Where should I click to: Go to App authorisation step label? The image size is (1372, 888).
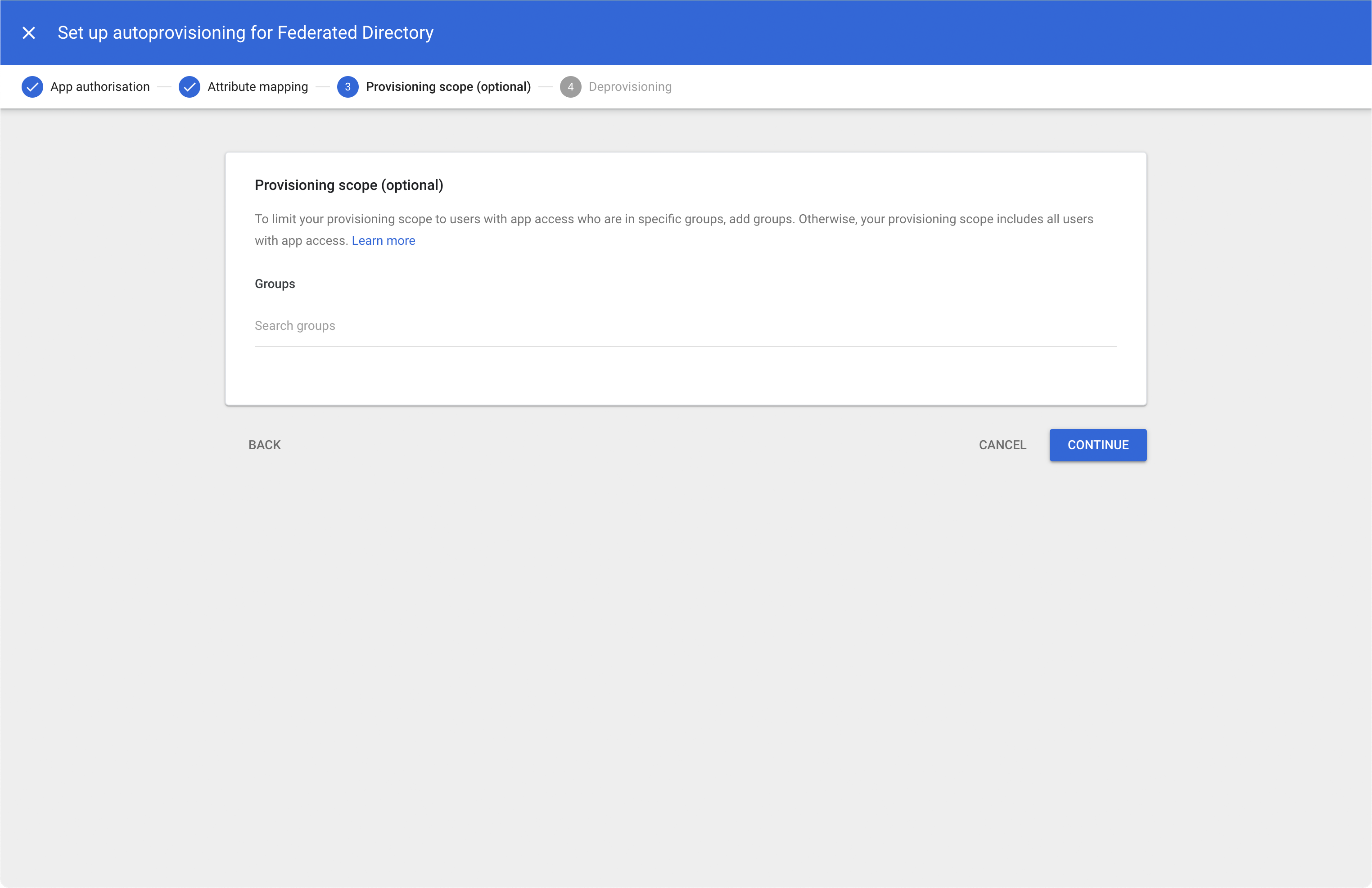coord(100,87)
